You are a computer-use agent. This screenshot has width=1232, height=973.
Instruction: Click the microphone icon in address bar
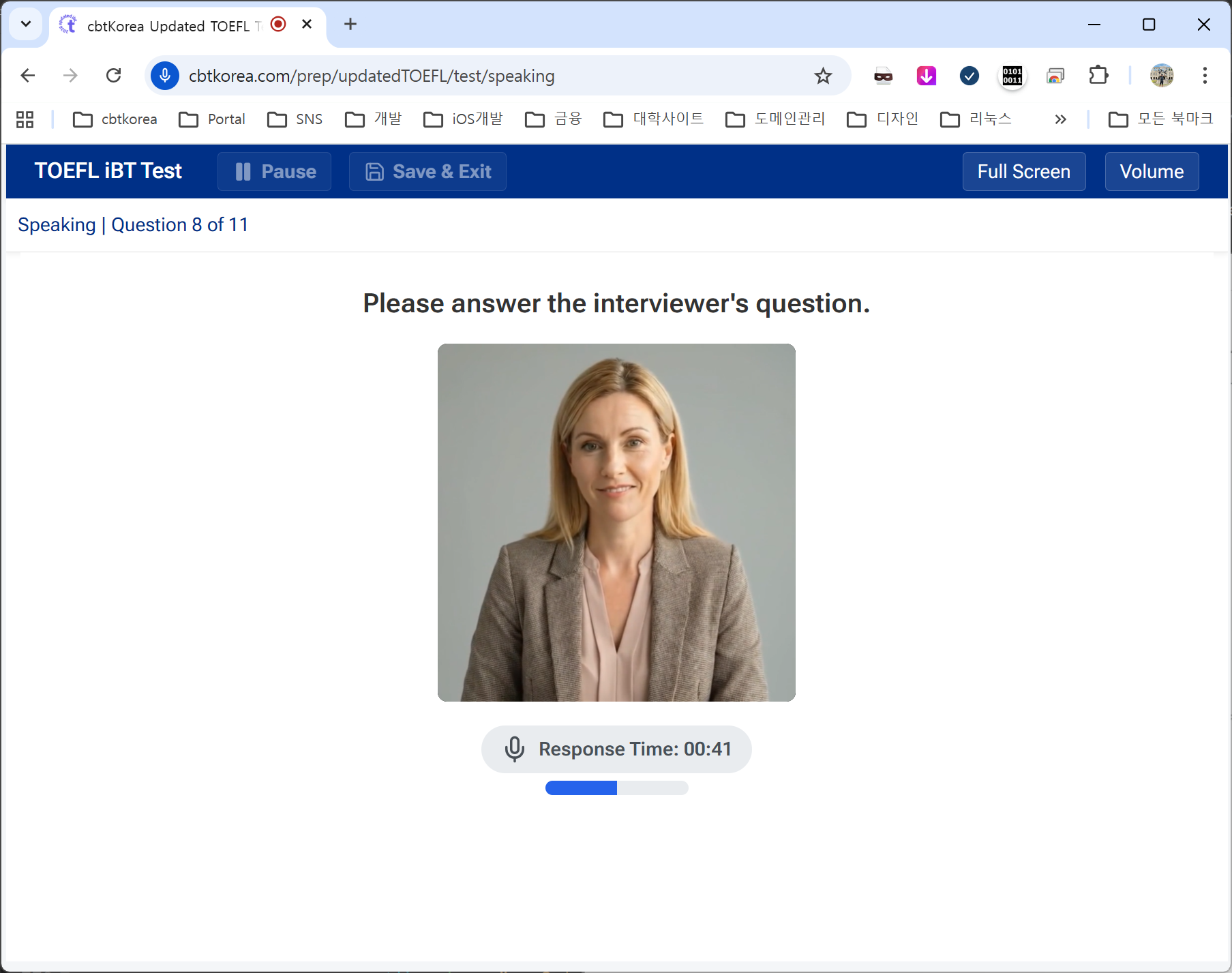(165, 76)
